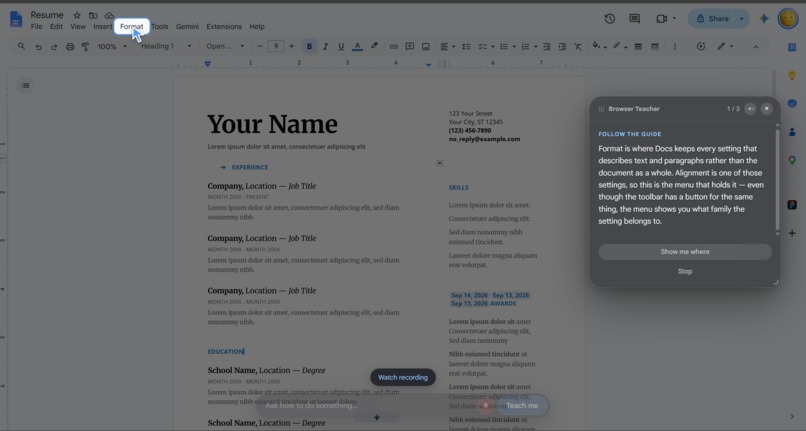This screenshot has width=806, height=431.
Task: Click Stop in Browser Teacher panel
Action: (685, 271)
